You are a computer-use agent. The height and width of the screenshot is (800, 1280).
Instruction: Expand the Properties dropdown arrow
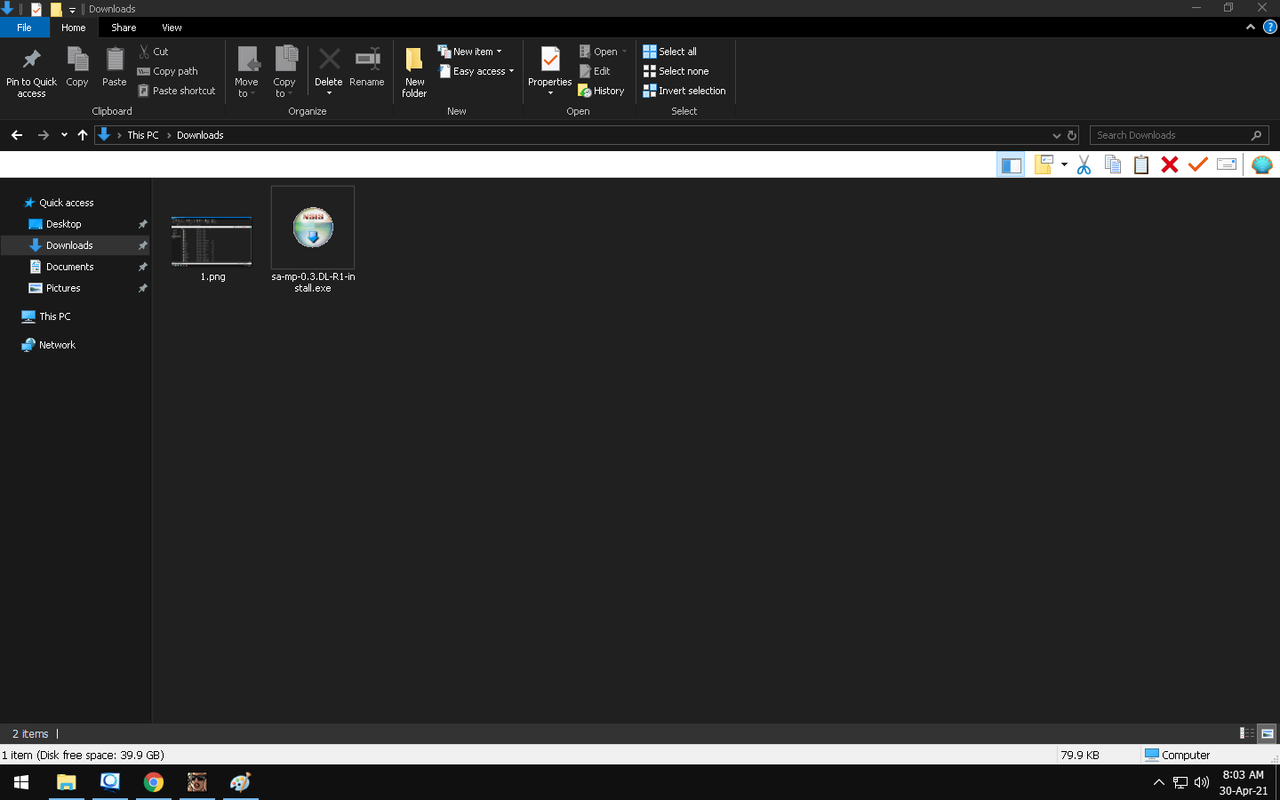pos(550,93)
